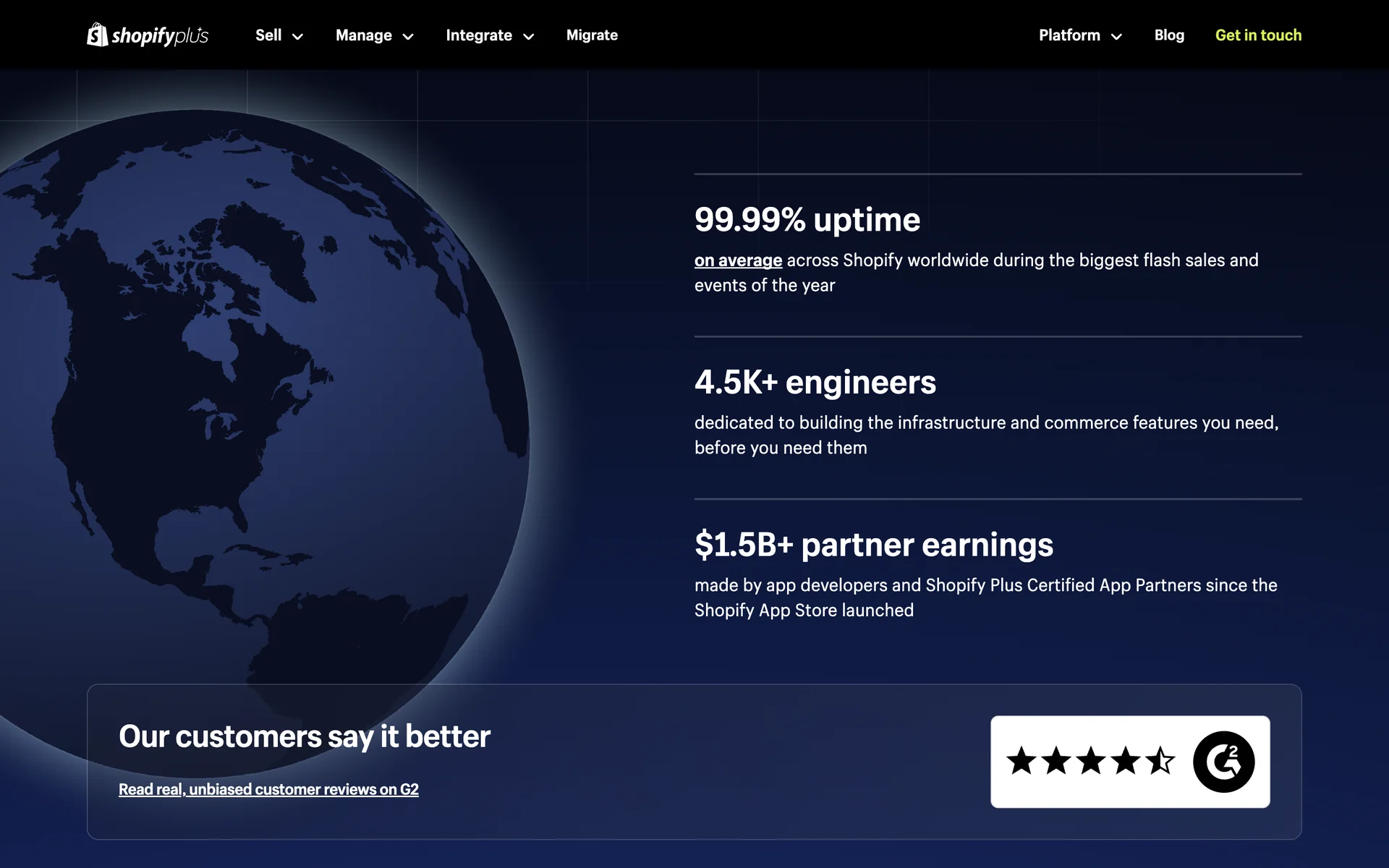
Task: Open the Platform menu item
Action: tap(1069, 35)
